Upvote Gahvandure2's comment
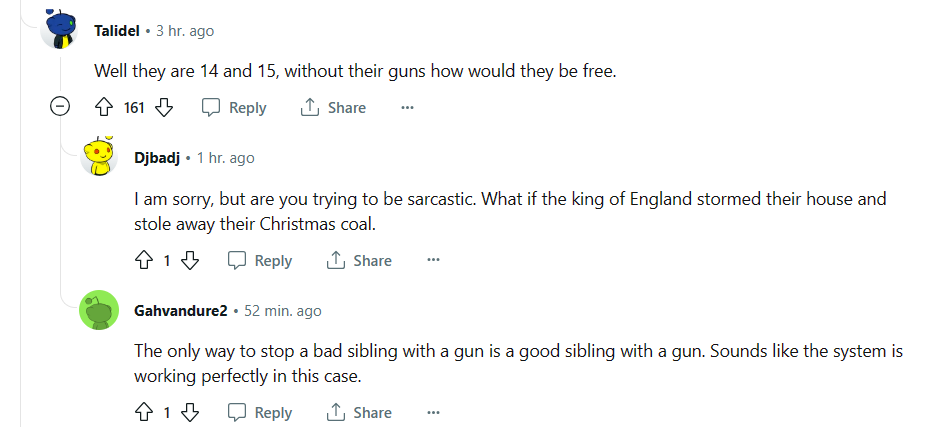 [144, 412]
